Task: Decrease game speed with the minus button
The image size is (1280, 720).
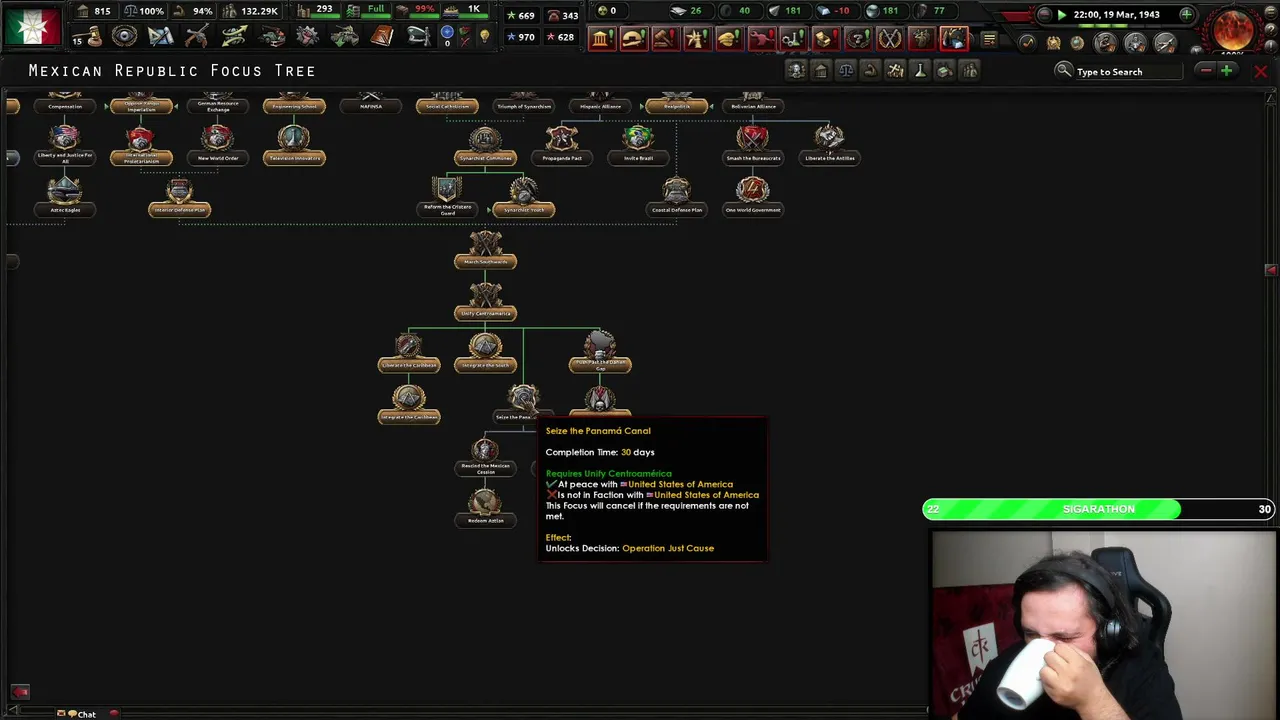Action: pyautogui.click(x=1045, y=14)
